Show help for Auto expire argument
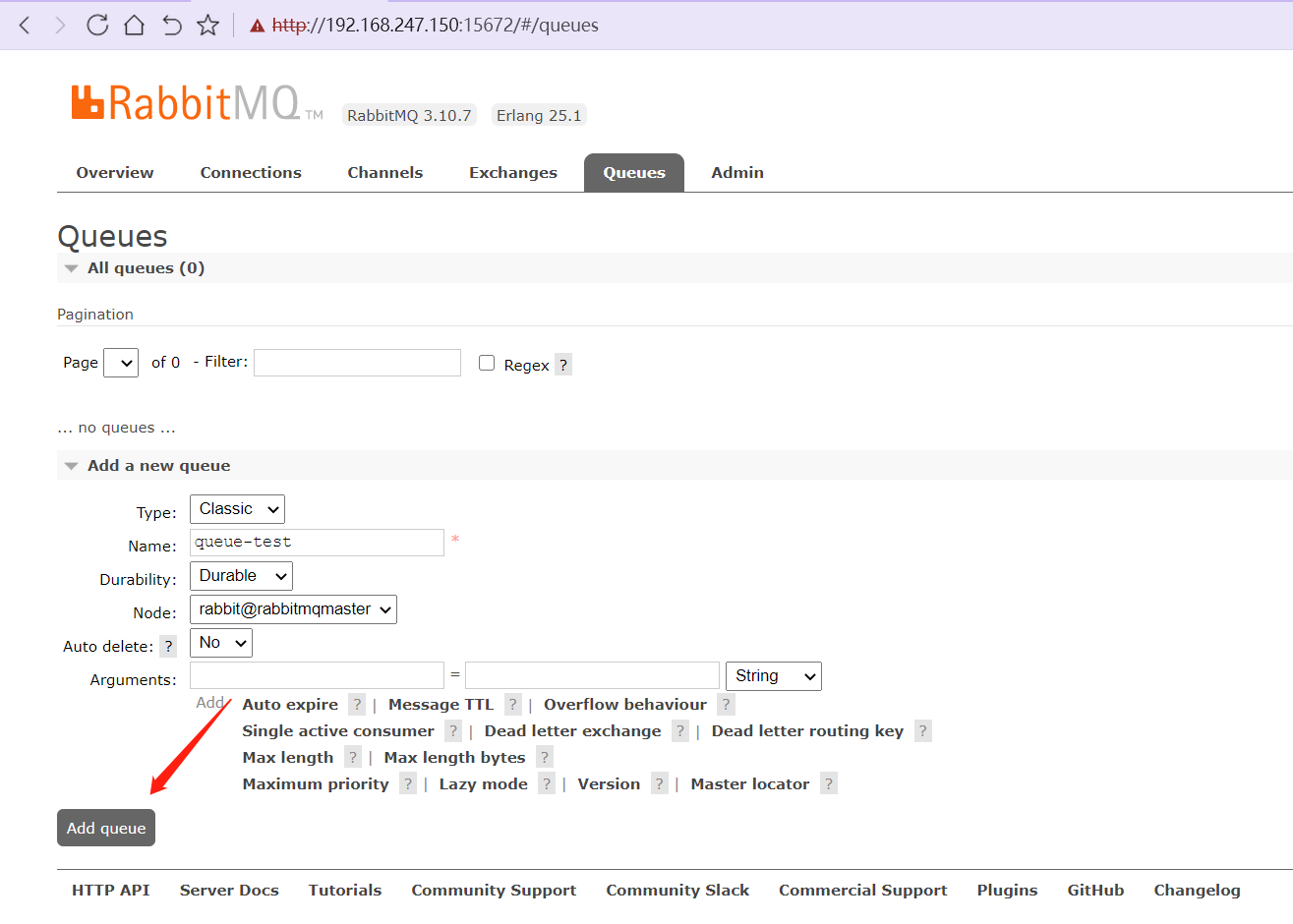The height and width of the screenshot is (924, 1293). [357, 705]
